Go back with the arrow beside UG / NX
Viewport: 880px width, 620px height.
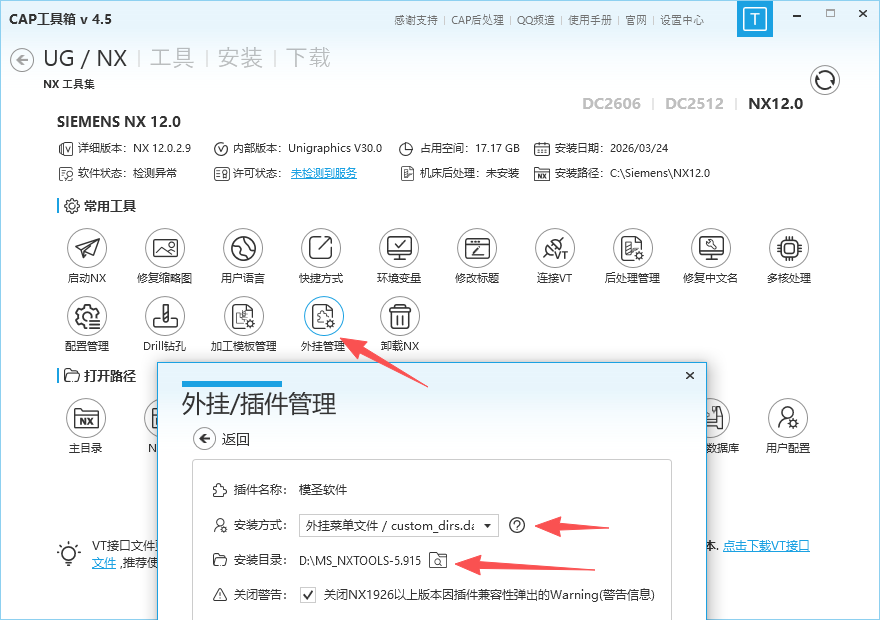coord(22,59)
